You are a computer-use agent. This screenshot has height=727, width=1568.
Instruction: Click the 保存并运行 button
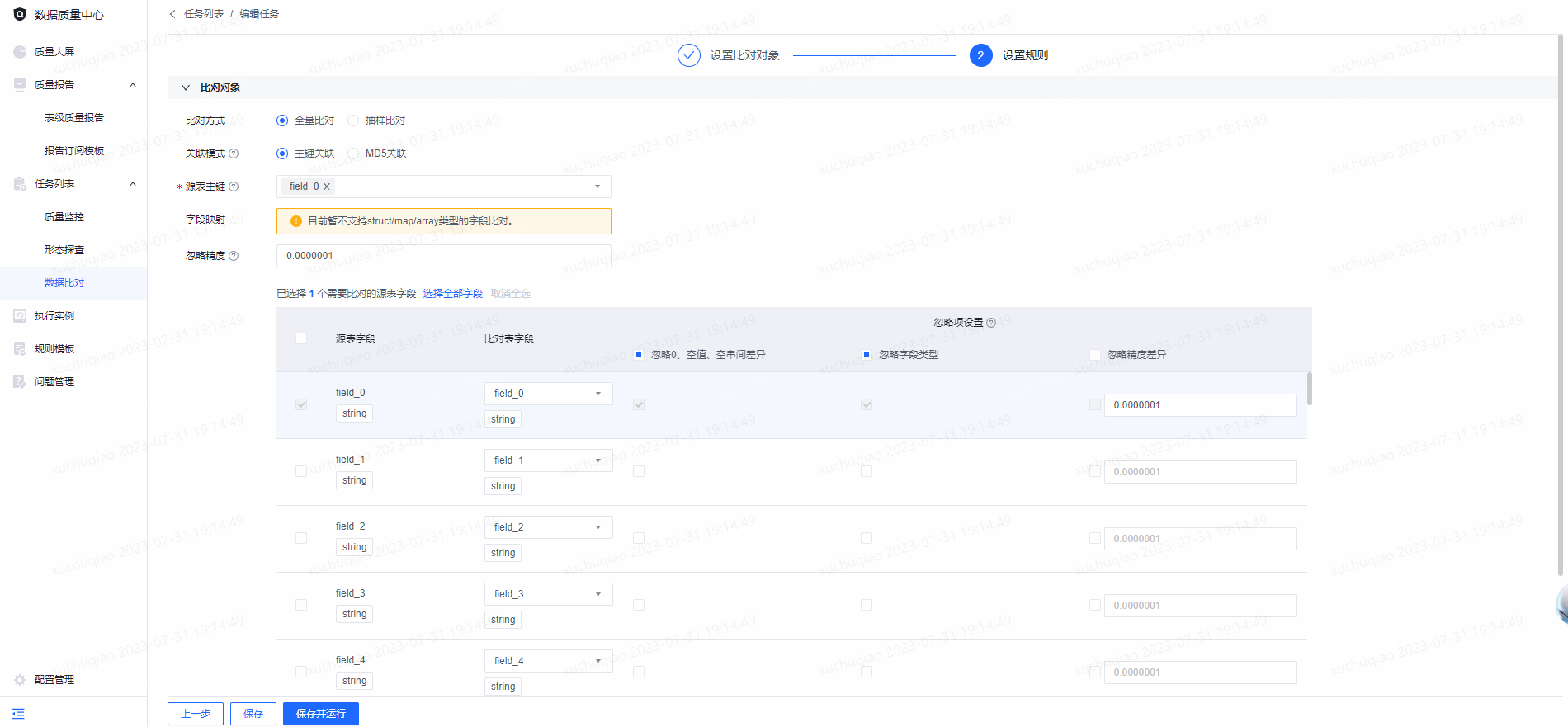tap(321, 714)
